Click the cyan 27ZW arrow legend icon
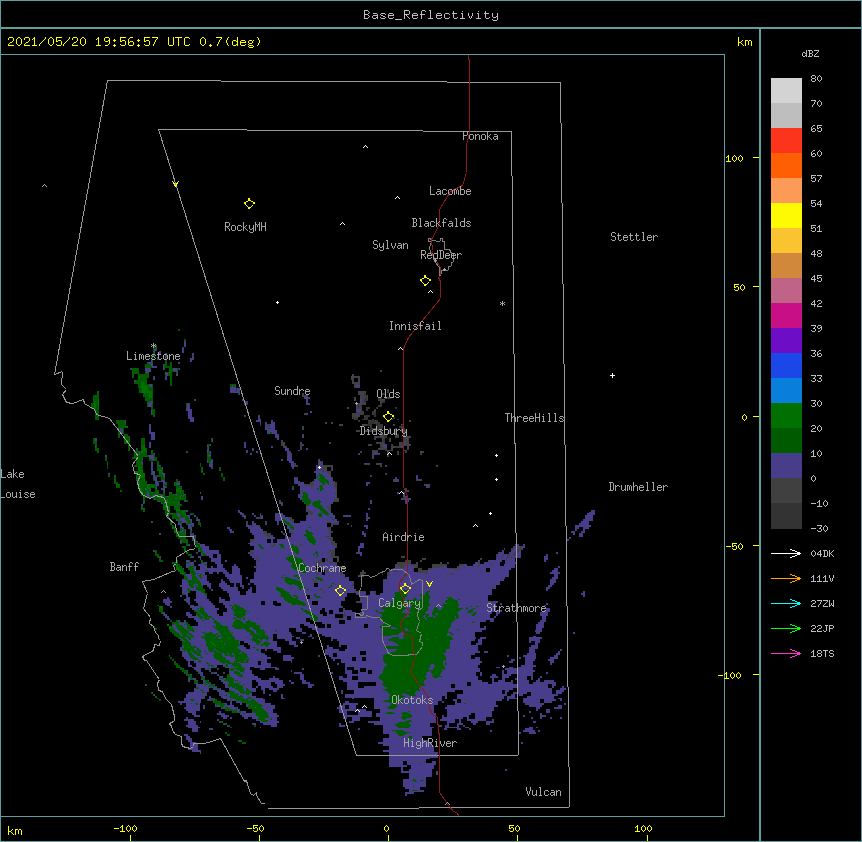Image resolution: width=862 pixels, height=842 pixels. click(x=786, y=603)
